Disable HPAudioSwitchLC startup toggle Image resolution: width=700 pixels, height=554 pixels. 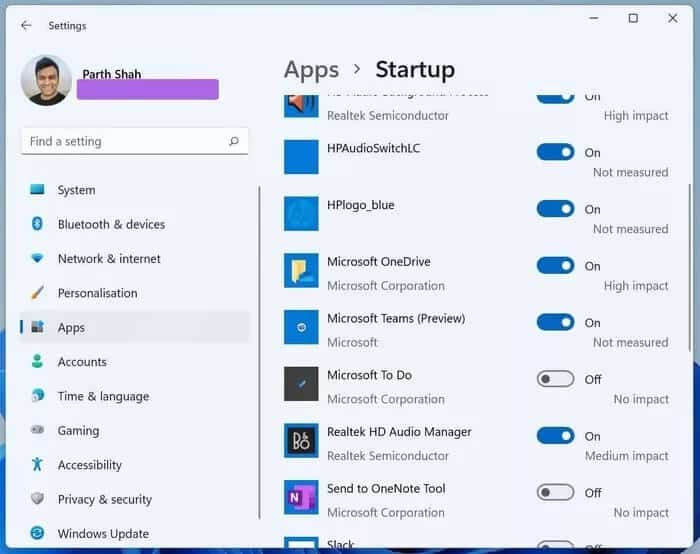(x=555, y=152)
